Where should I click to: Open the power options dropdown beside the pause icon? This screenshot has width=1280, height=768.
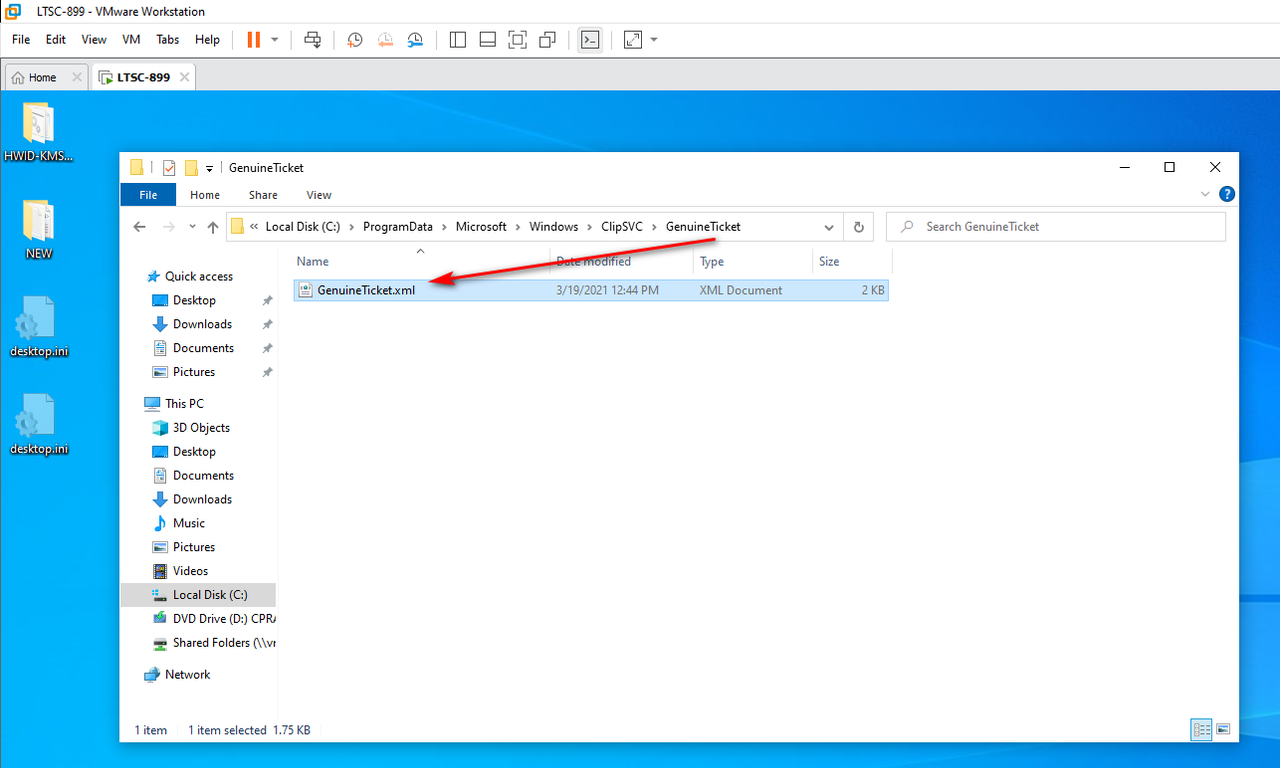pos(274,40)
